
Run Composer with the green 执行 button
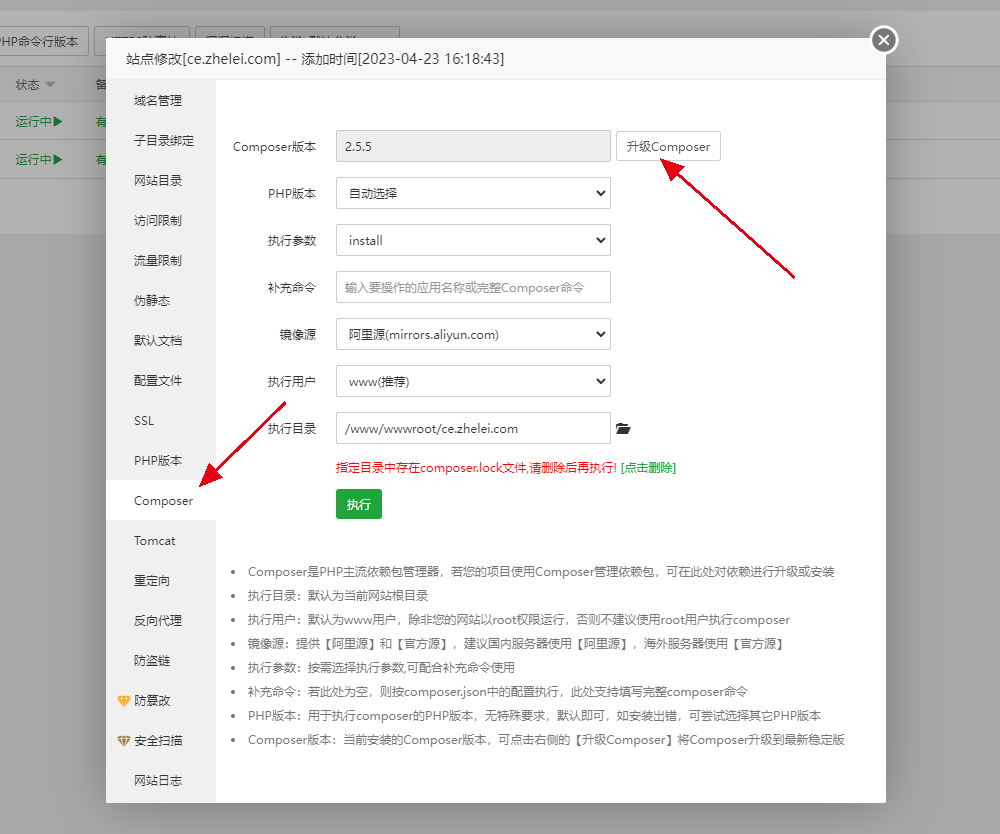[x=359, y=504]
